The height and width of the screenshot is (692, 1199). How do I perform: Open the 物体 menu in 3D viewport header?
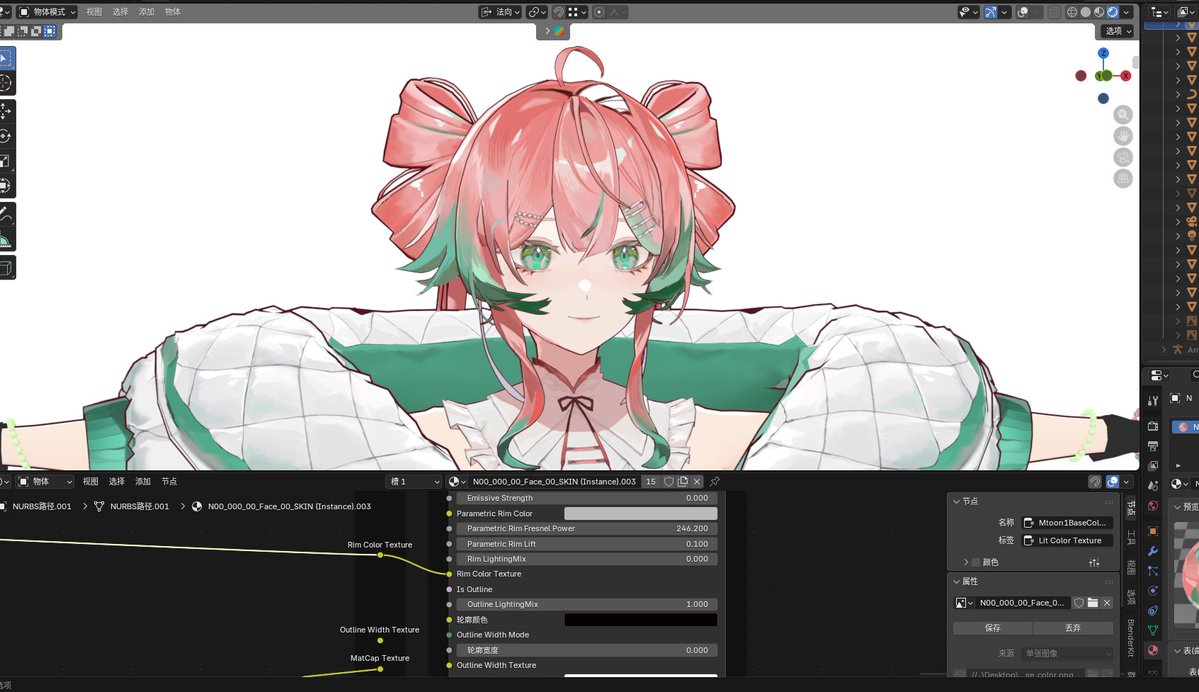[x=173, y=11]
